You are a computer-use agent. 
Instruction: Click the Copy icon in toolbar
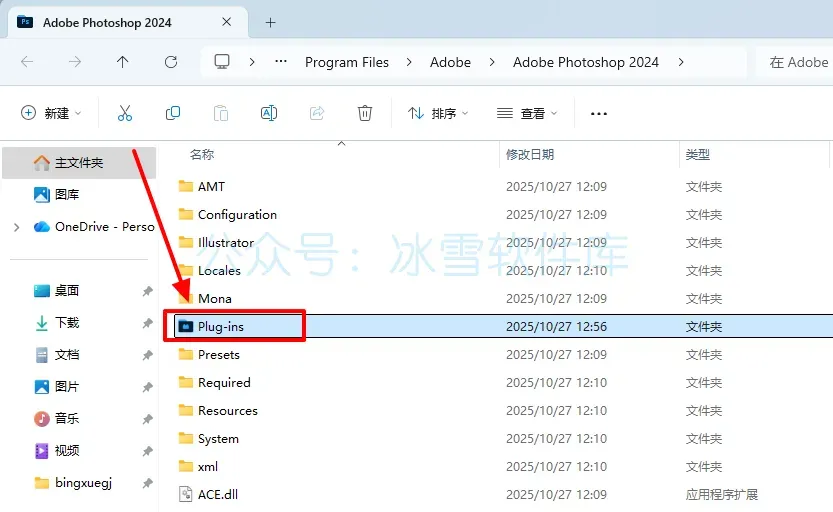point(173,113)
